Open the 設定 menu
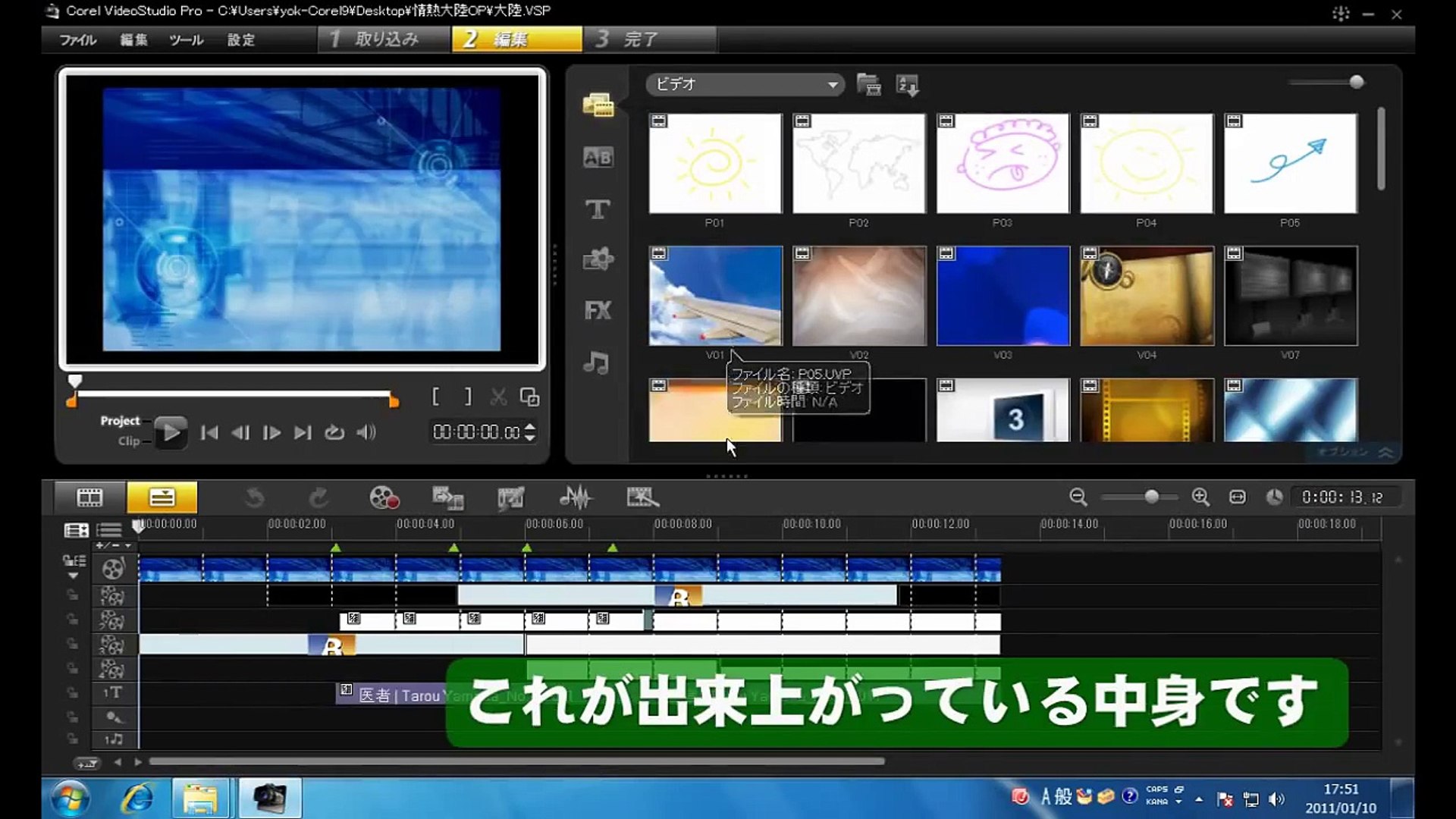 coord(241,39)
